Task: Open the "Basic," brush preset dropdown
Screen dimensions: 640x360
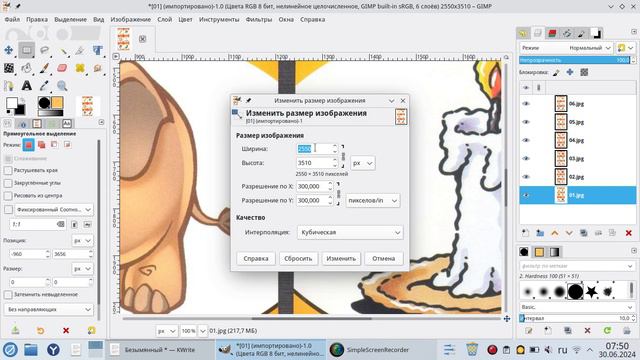Action: pos(577,307)
